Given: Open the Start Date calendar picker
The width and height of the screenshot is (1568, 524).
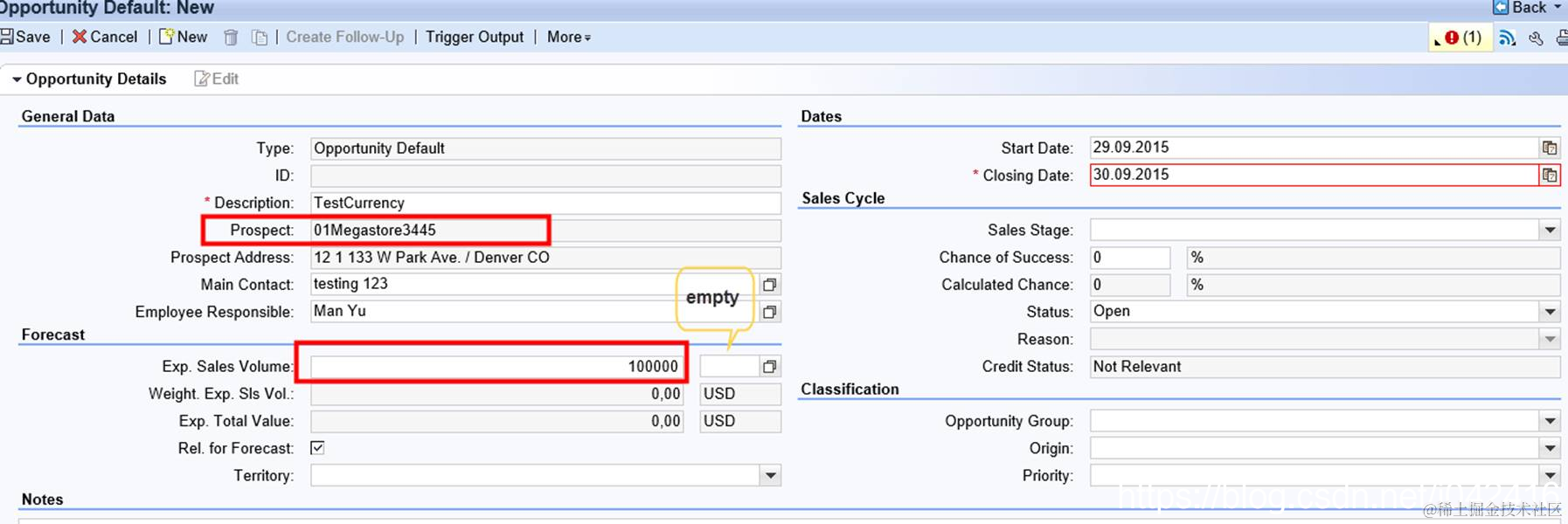Looking at the screenshot, I should click(x=1550, y=148).
